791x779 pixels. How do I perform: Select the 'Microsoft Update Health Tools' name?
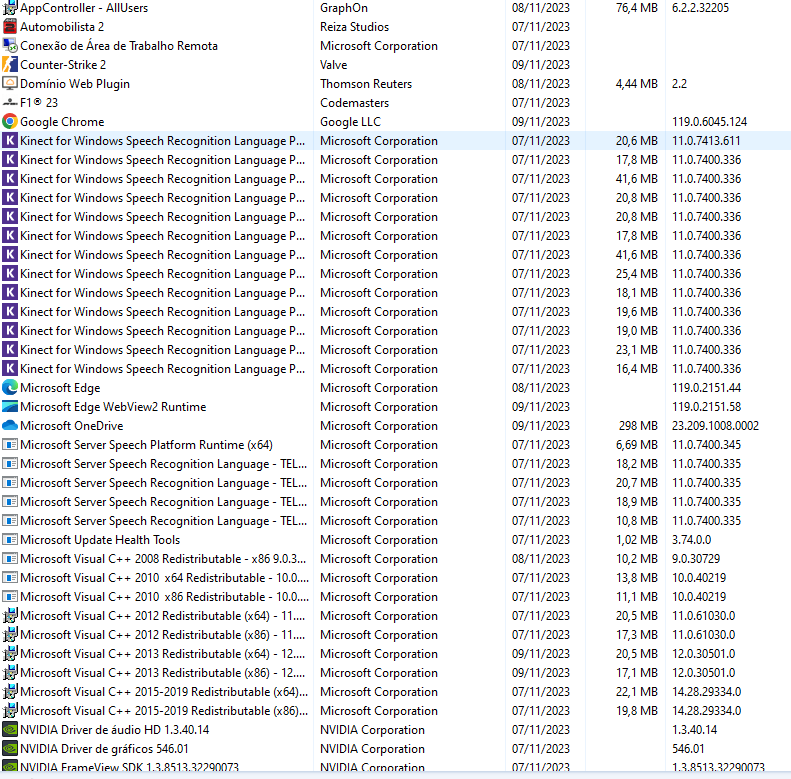pos(100,539)
